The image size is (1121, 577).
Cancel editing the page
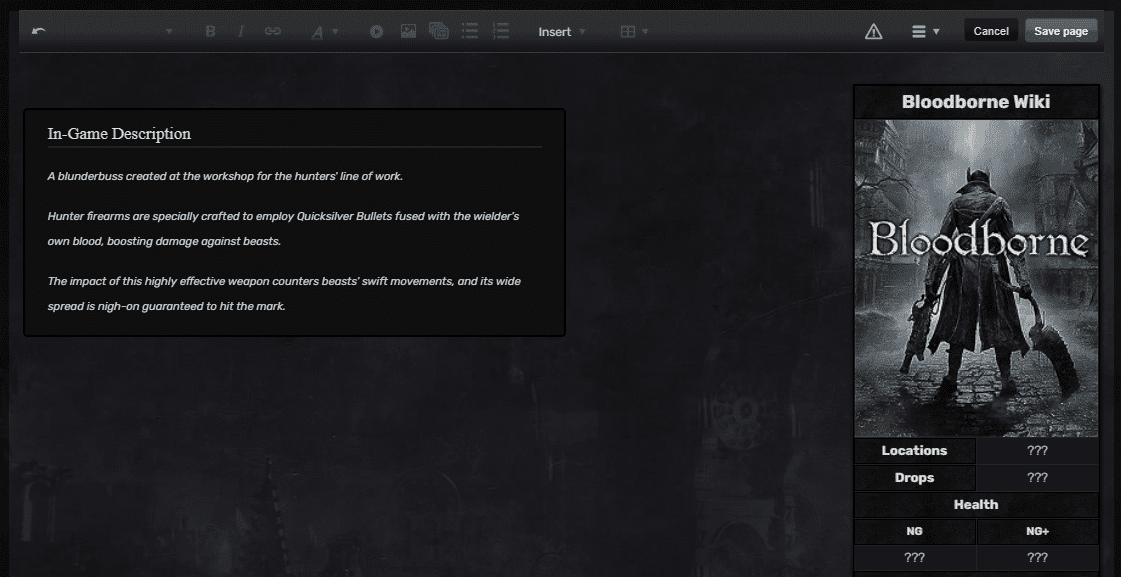991,31
